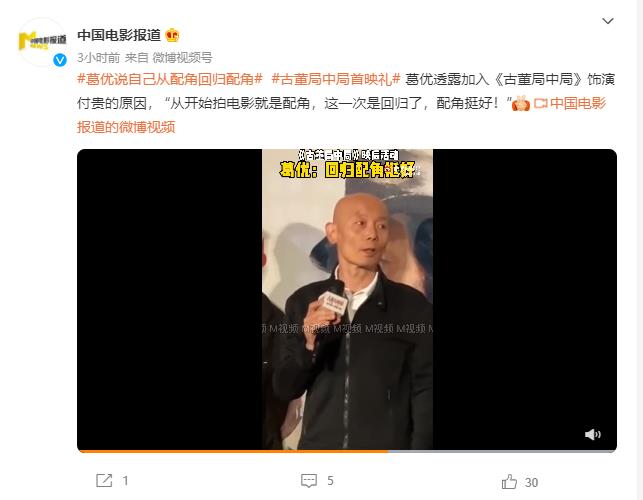The image size is (643, 500).
Task: Open hashtag #葛优说自己从配角回归配角#
Action: [170, 79]
